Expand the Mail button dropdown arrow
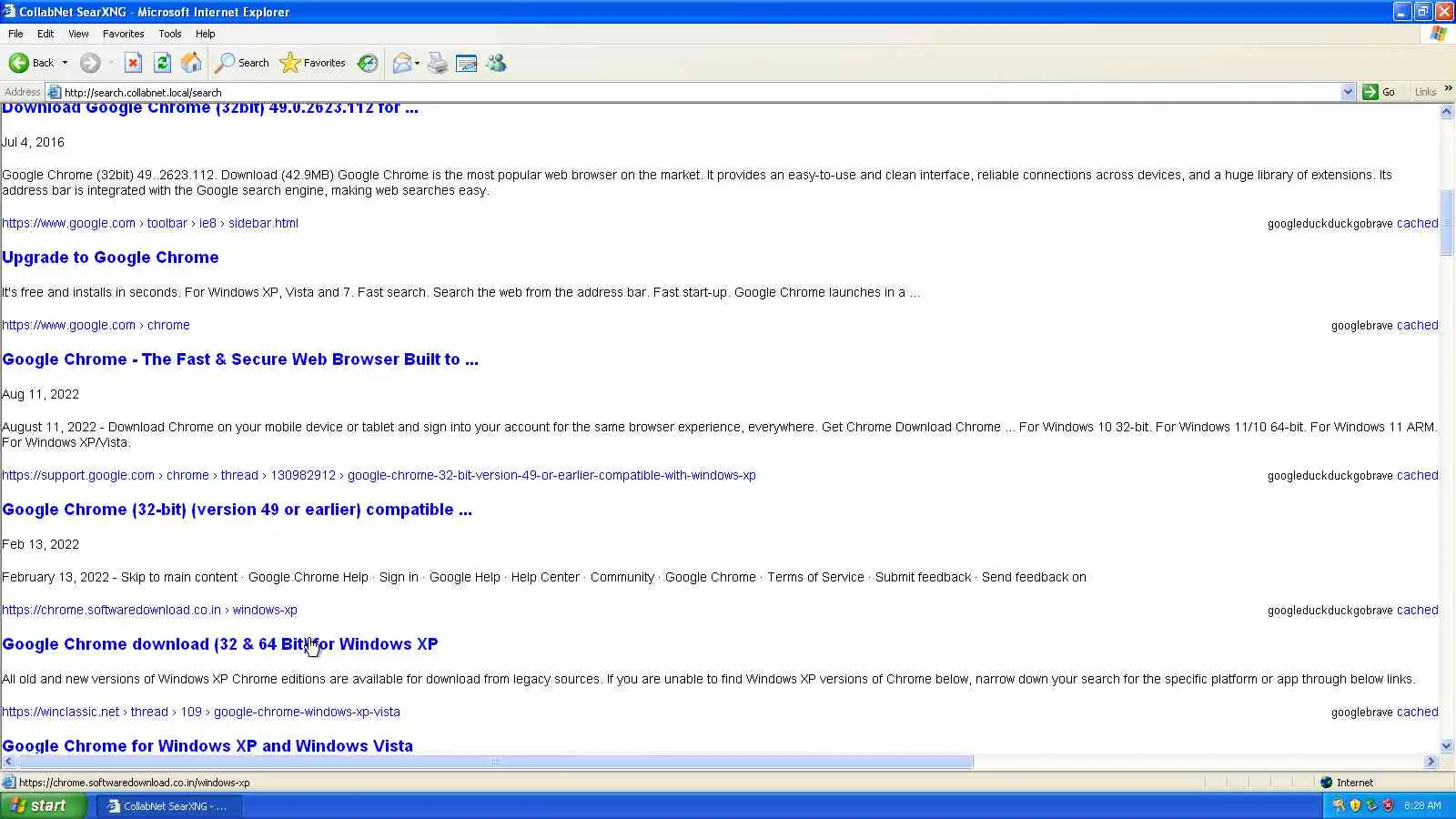This screenshot has width=1456, height=819. (x=417, y=63)
